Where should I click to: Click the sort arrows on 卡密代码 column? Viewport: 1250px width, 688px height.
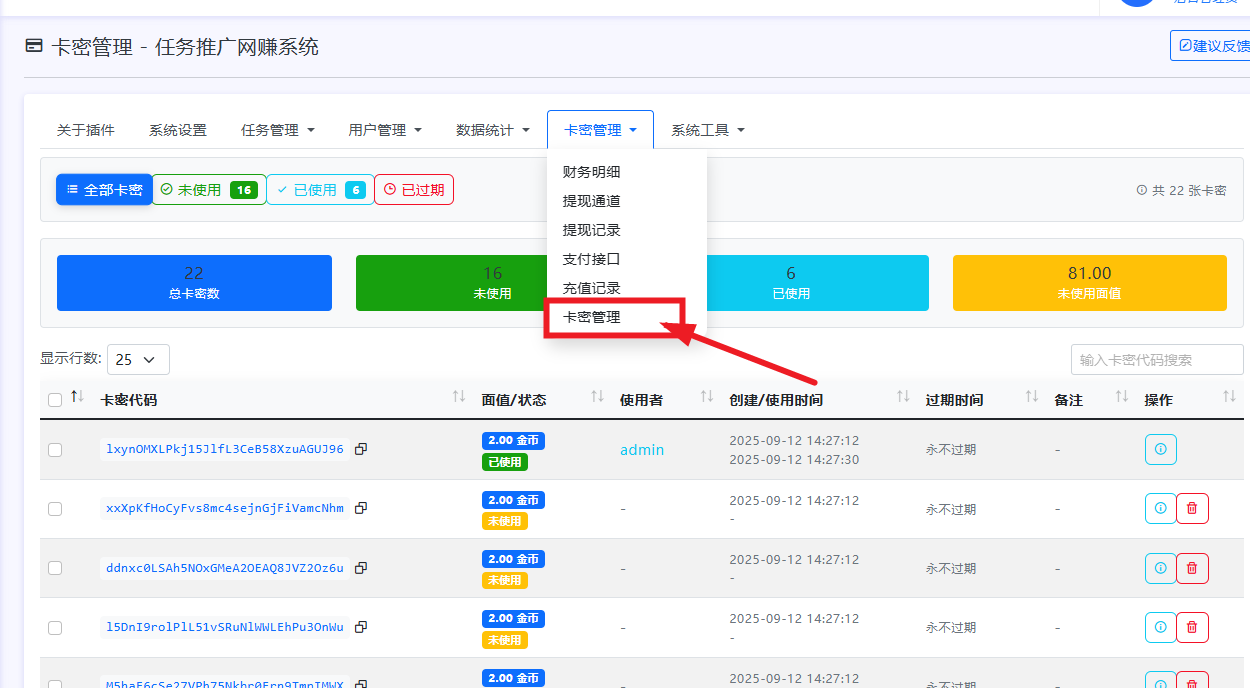pyautogui.click(x=458, y=398)
